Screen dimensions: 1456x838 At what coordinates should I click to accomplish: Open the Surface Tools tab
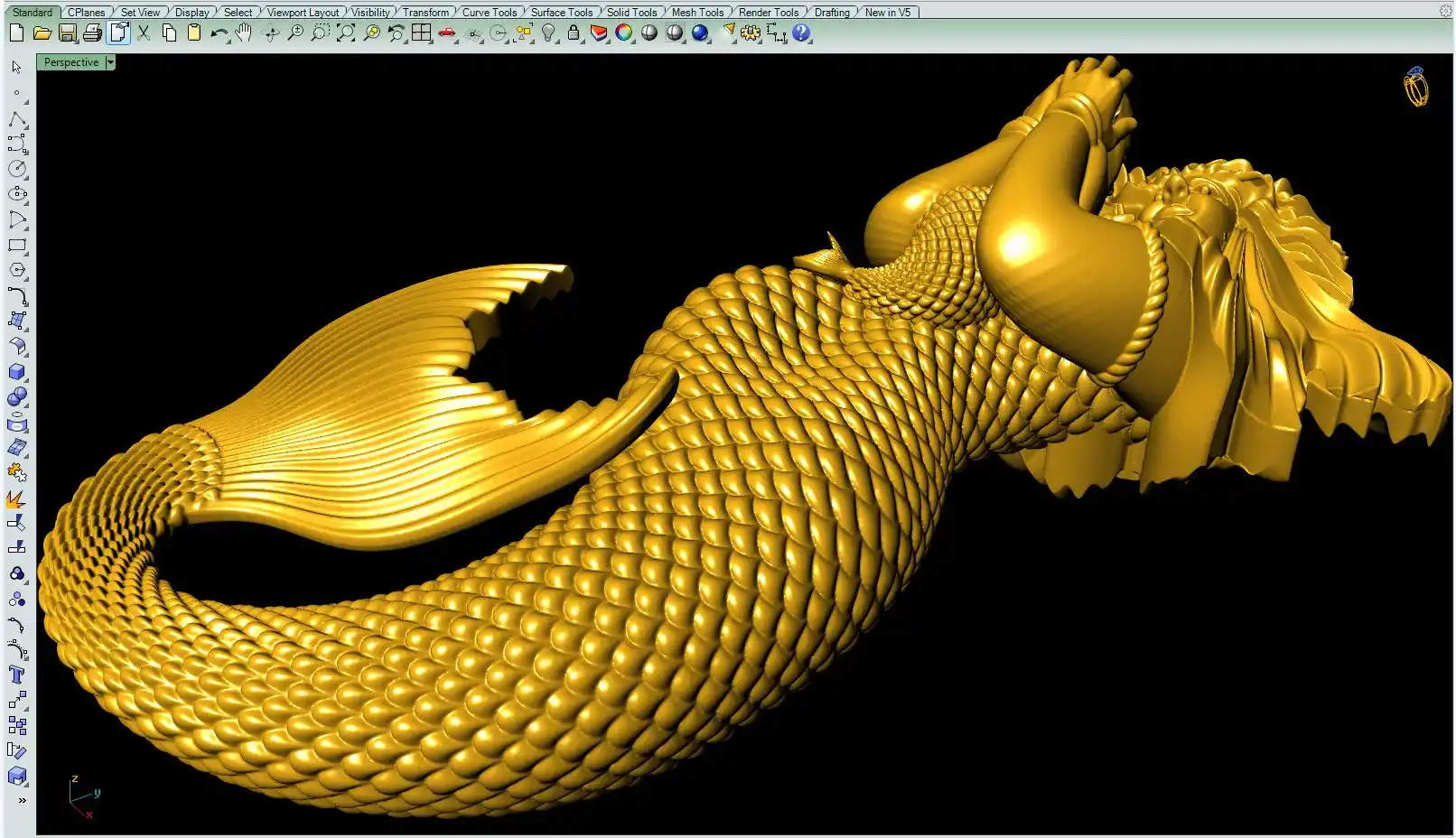tap(561, 13)
